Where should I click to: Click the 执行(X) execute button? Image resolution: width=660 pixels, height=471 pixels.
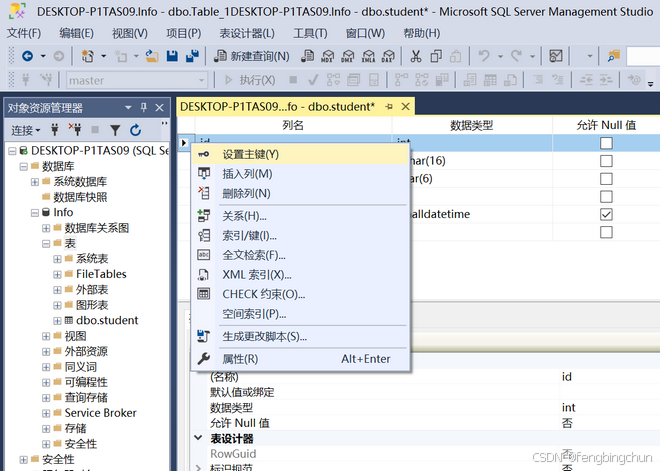[x=250, y=80]
